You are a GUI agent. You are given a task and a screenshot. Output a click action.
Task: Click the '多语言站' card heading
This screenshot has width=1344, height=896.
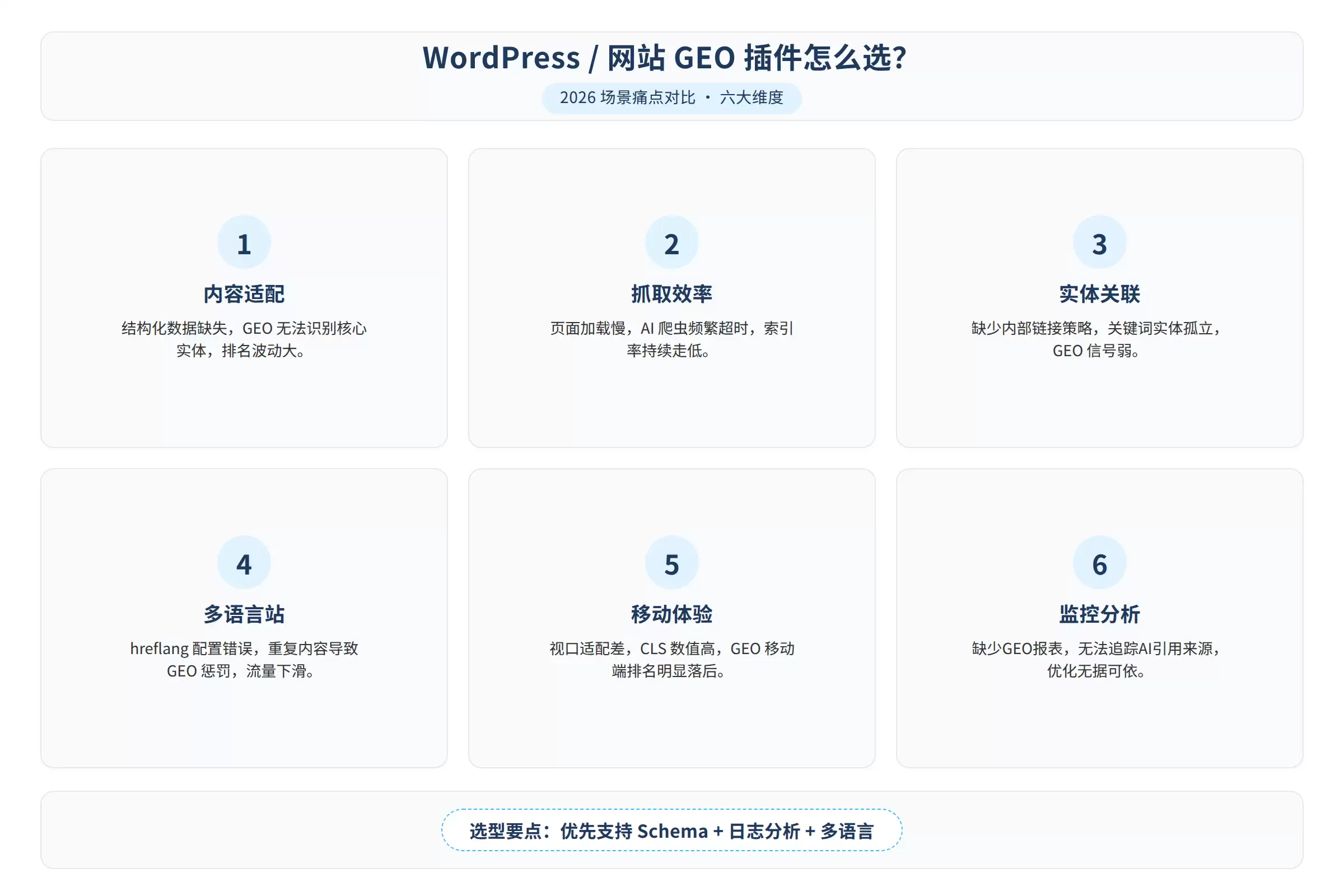coord(244,614)
